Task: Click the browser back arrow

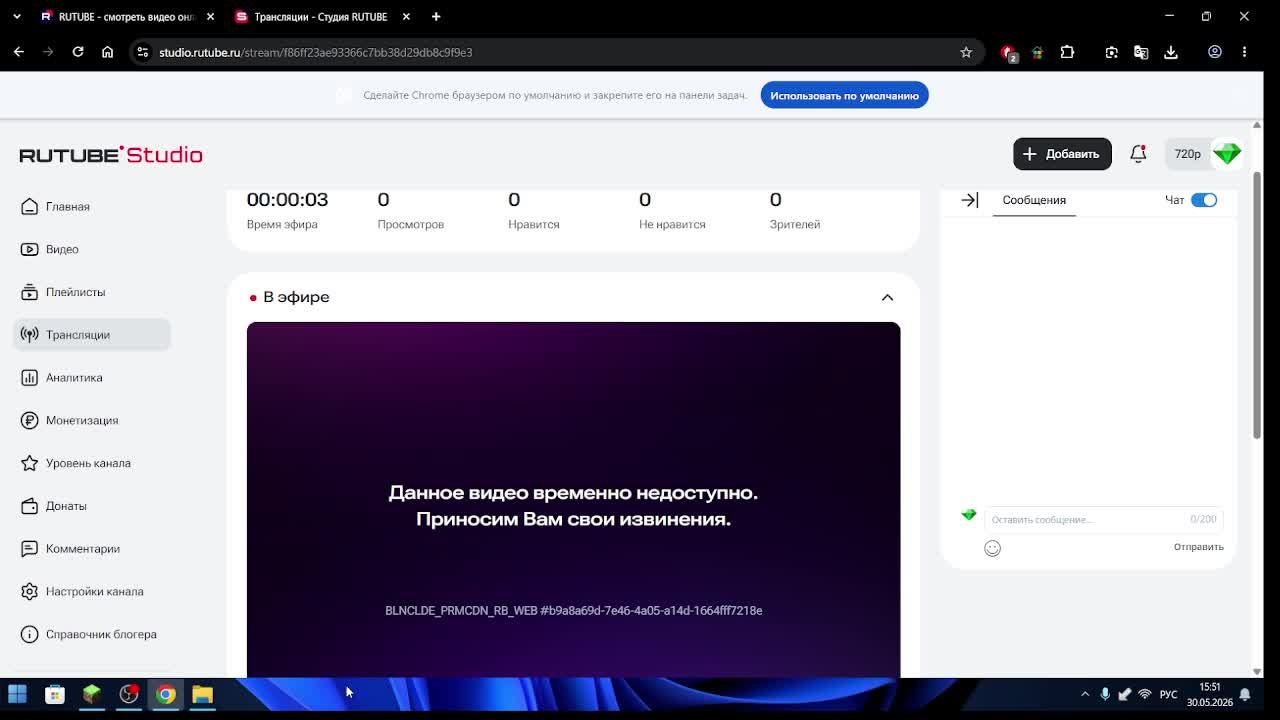Action: tap(19, 52)
